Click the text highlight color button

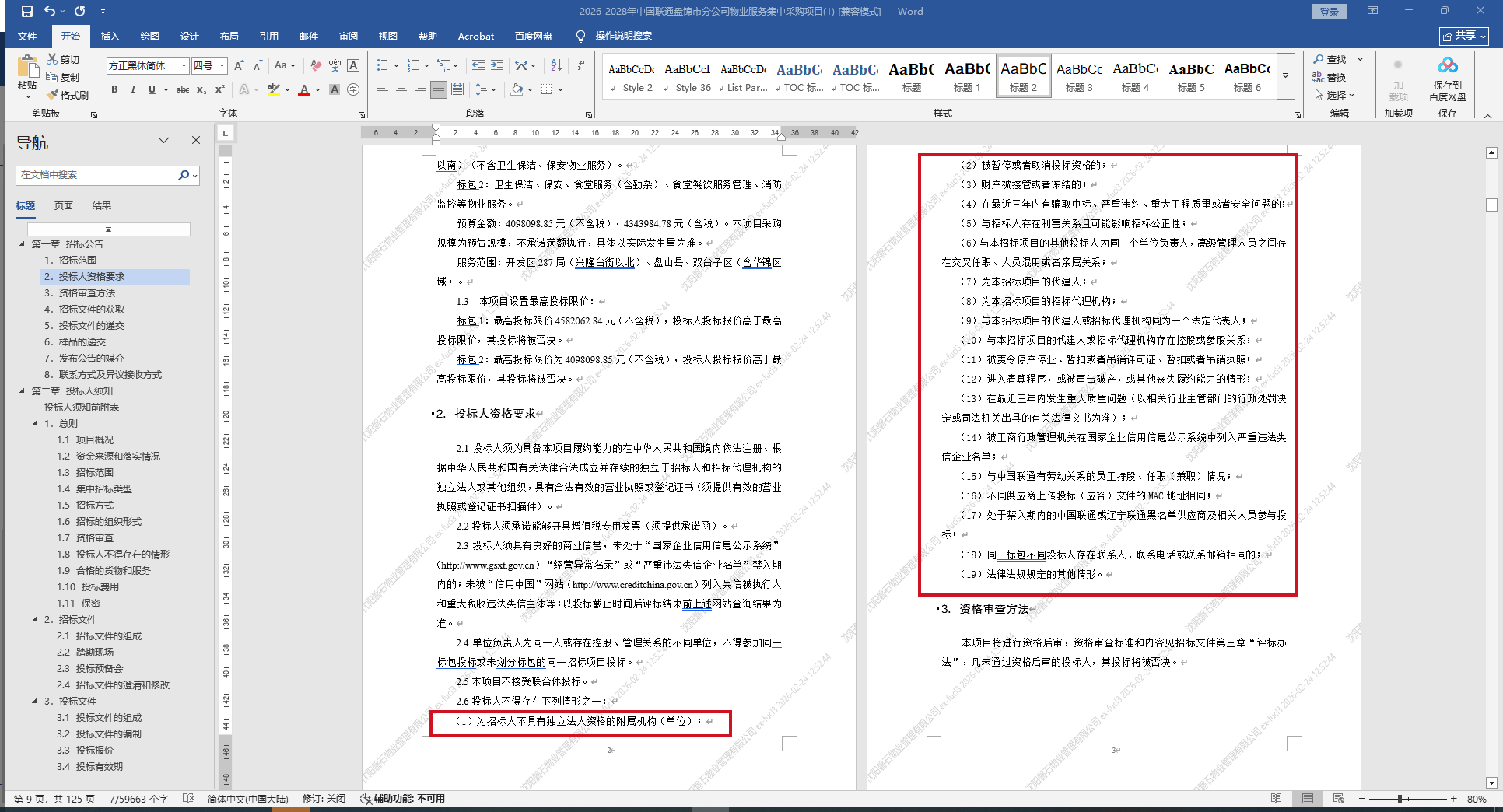[x=273, y=89]
